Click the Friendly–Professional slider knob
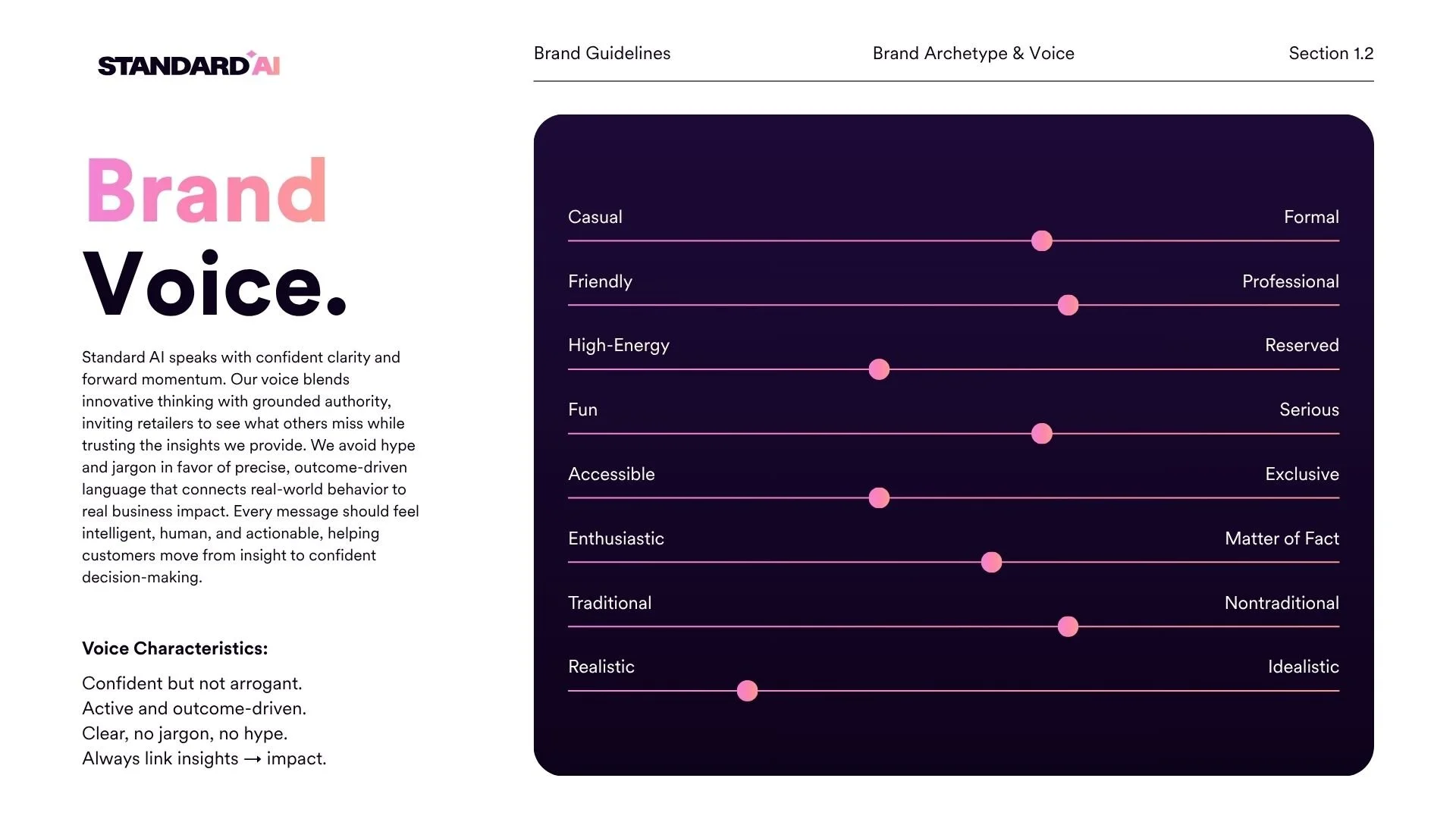The image size is (1456, 819). [x=1068, y=306]
